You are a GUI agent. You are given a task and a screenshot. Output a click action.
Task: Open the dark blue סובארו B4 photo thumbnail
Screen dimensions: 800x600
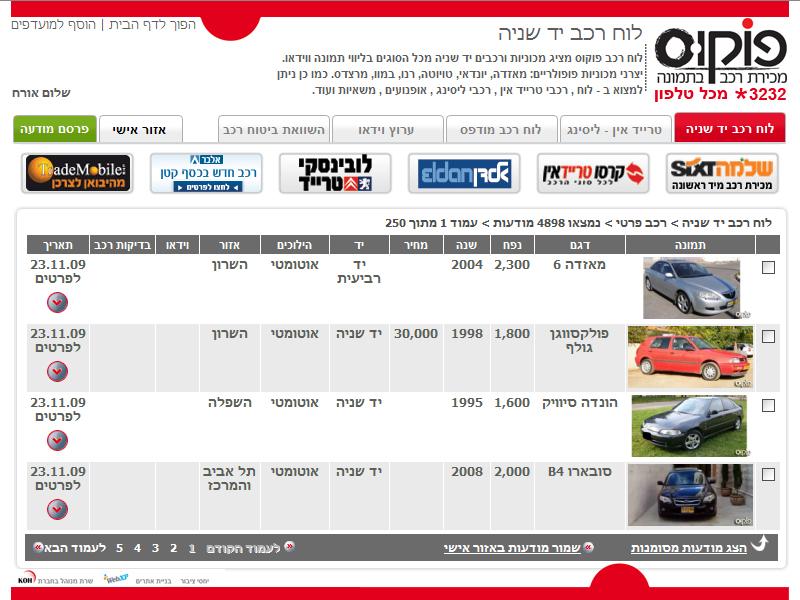690,495
